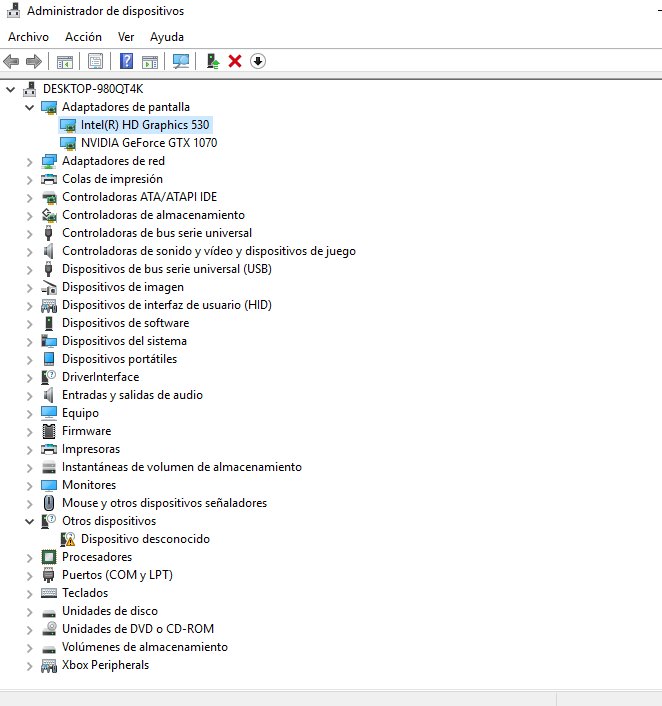
Task: Click the red X Uninstall device icon
Action: pyautogui.click(x=235, y=61)
